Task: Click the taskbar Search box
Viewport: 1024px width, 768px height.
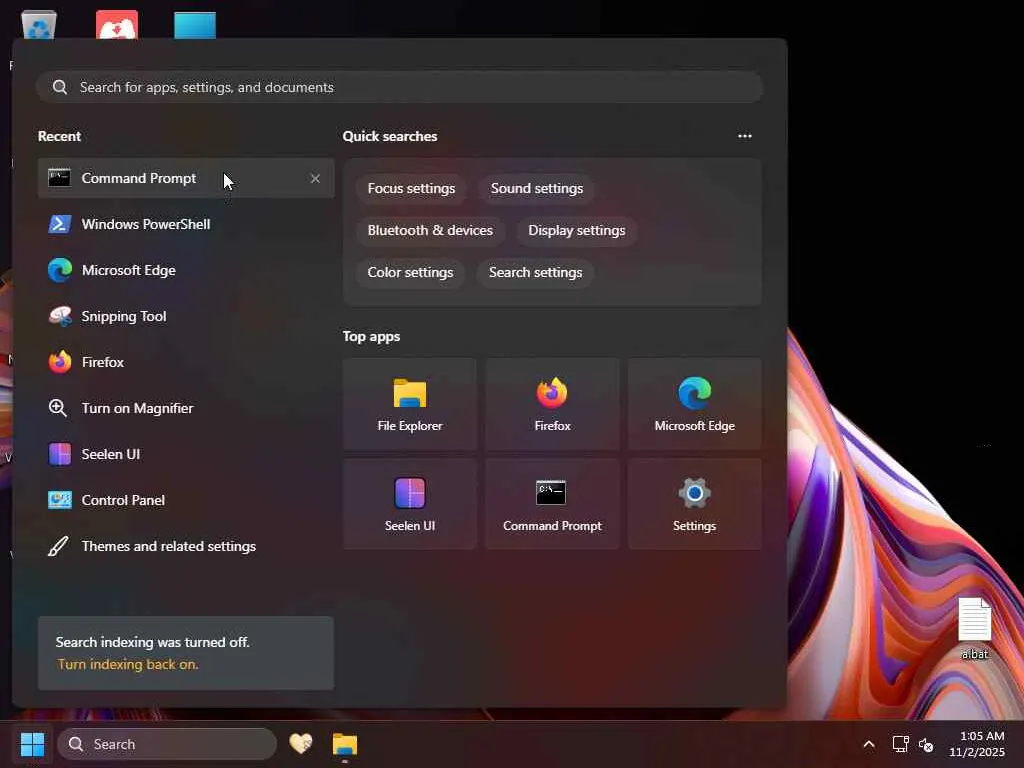Action: (167, 744)
